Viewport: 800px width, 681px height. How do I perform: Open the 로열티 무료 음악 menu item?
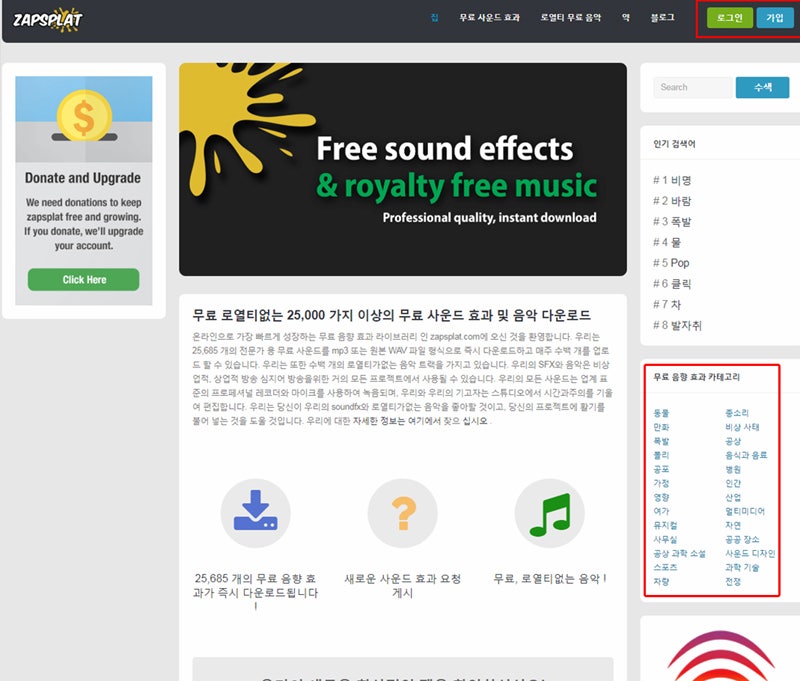pyautogui.click(x=571, y=18)
